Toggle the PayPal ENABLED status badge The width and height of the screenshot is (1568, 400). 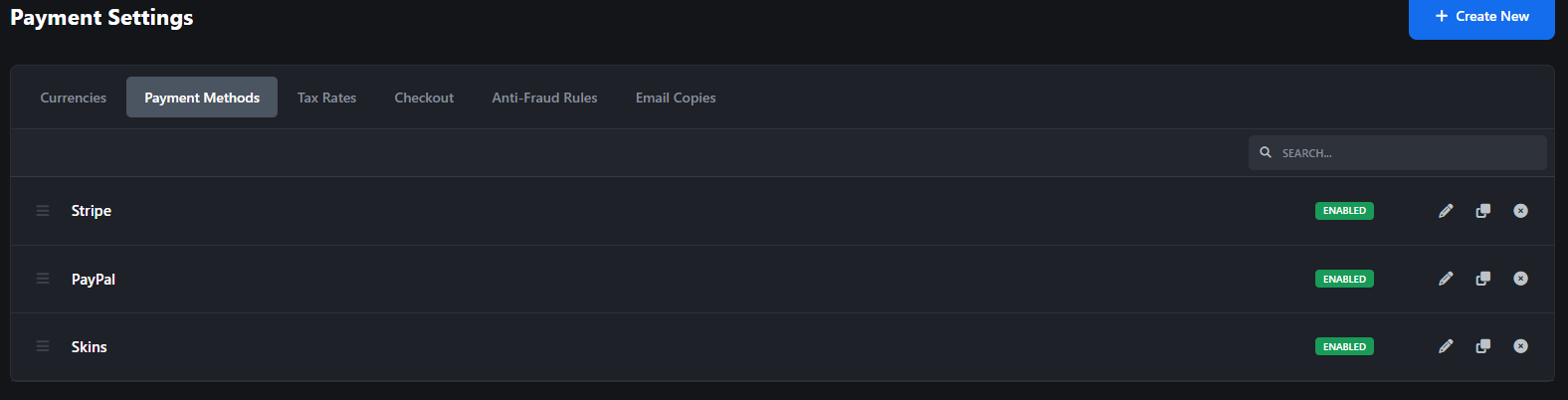(x=1344, y=280)
